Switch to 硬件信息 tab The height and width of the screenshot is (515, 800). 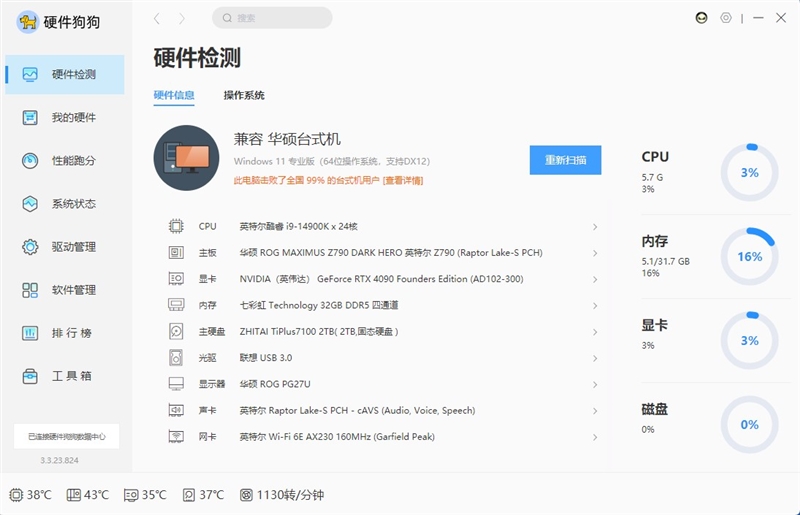coord(174,95)
